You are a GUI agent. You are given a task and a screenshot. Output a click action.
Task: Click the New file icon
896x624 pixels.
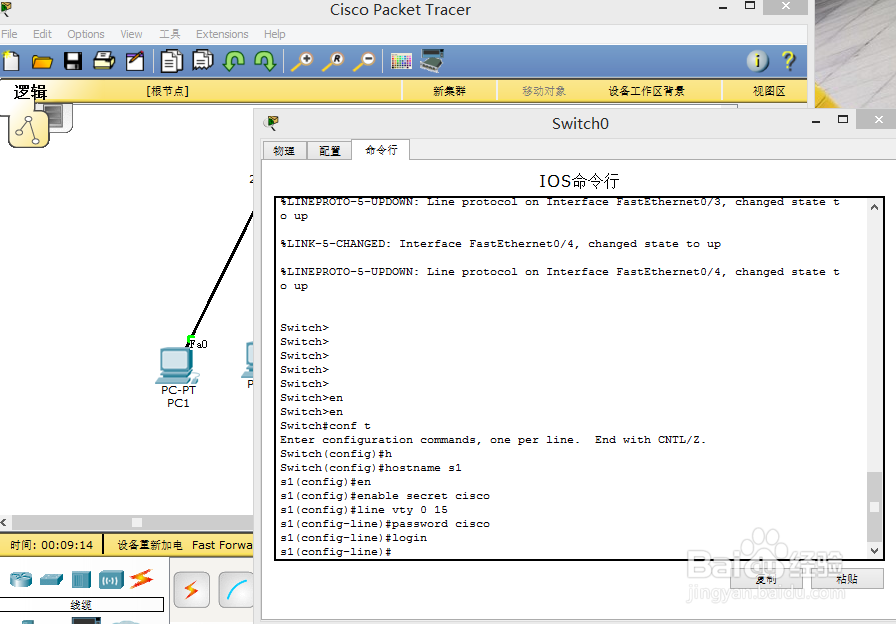click(x=11, y=61)
